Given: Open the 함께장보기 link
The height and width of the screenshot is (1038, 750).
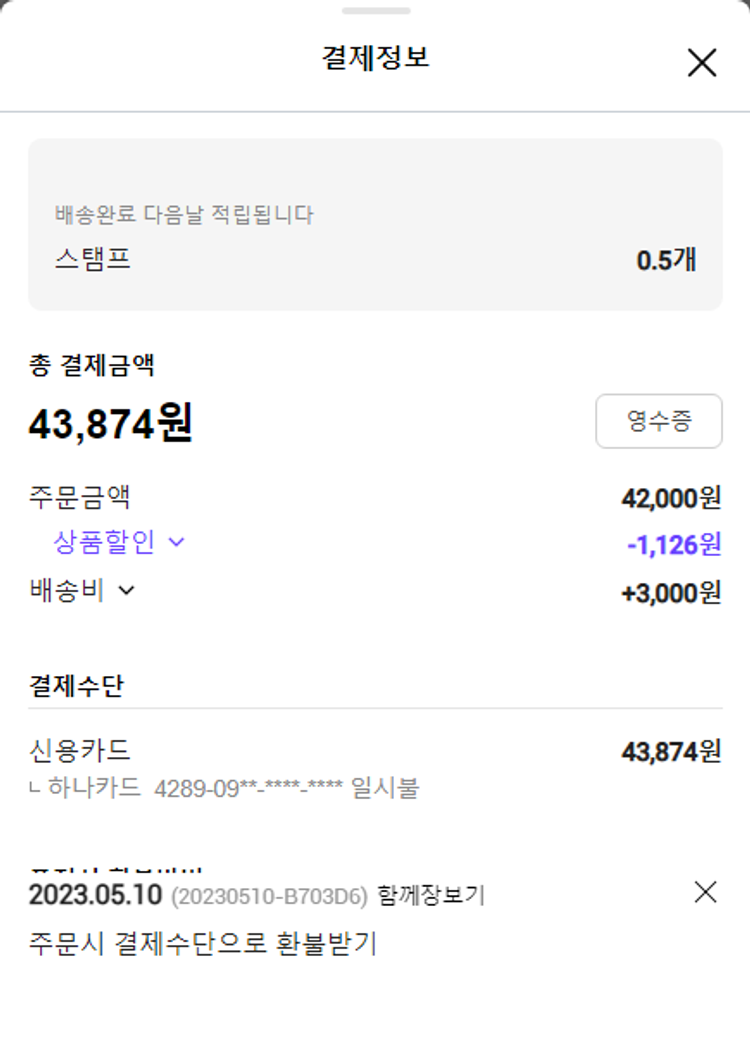Looking at the screenshot, I should [431, 896].
